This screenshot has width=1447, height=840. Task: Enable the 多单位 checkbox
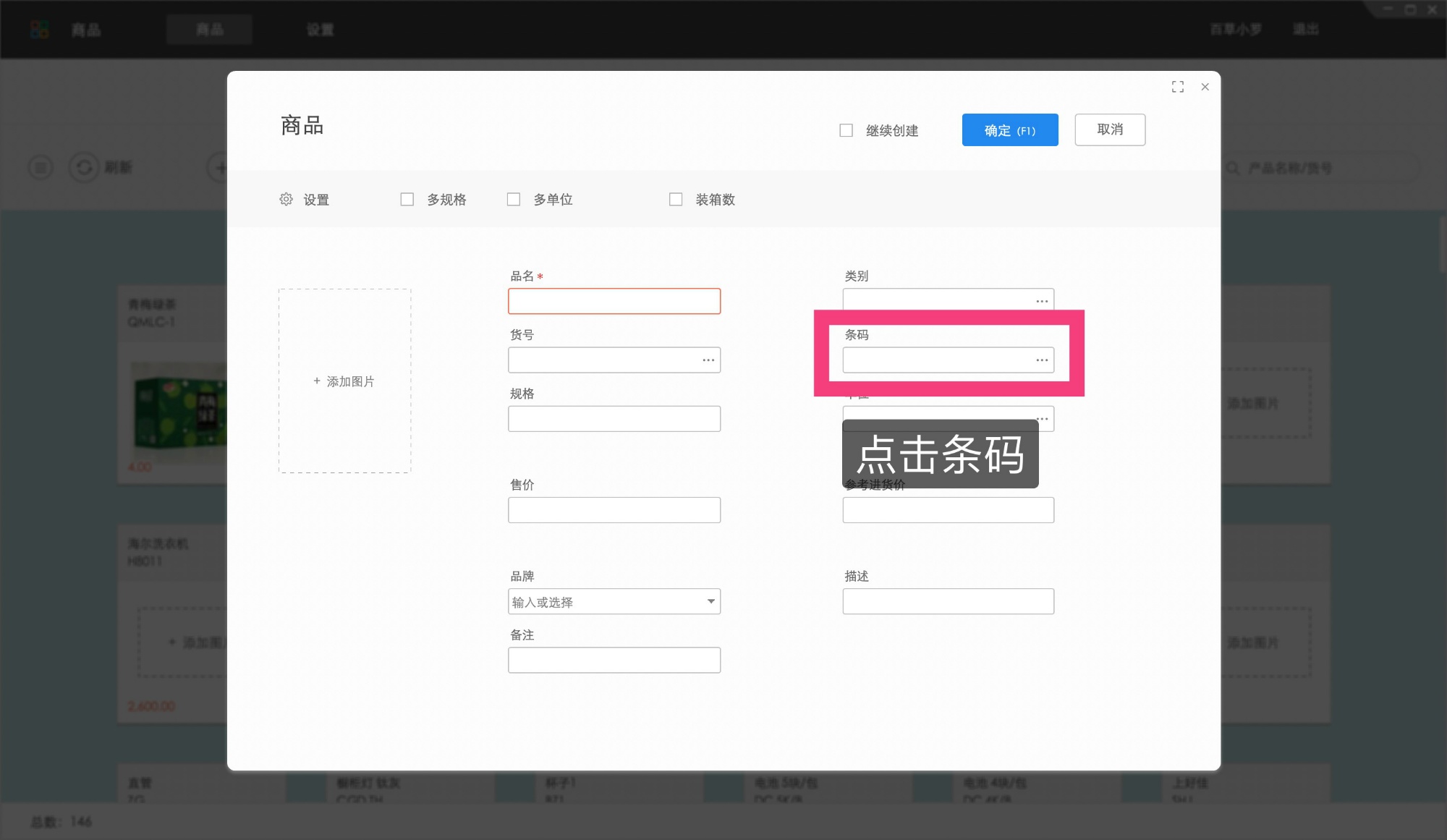(x=514, y=199)
